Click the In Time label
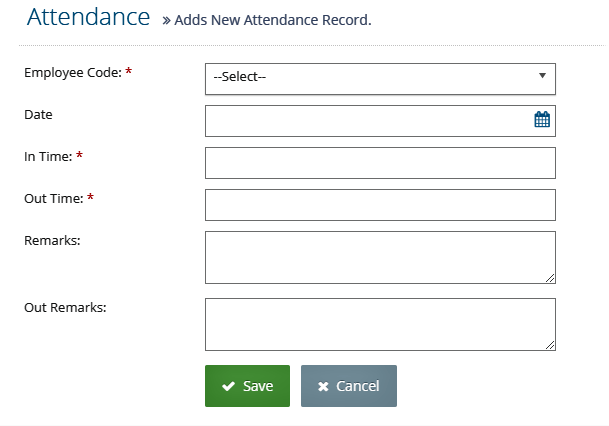The width and height of the screenshot is (609, 426). tap(48, 156)
